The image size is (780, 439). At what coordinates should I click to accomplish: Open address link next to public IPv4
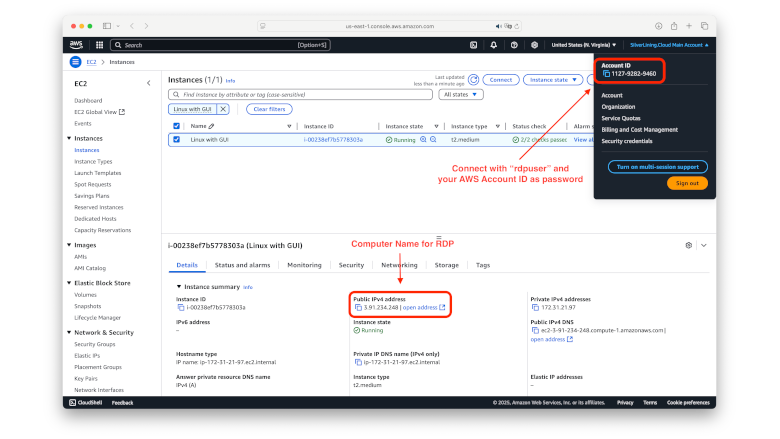pyautogui.click(x=424, y=307)
